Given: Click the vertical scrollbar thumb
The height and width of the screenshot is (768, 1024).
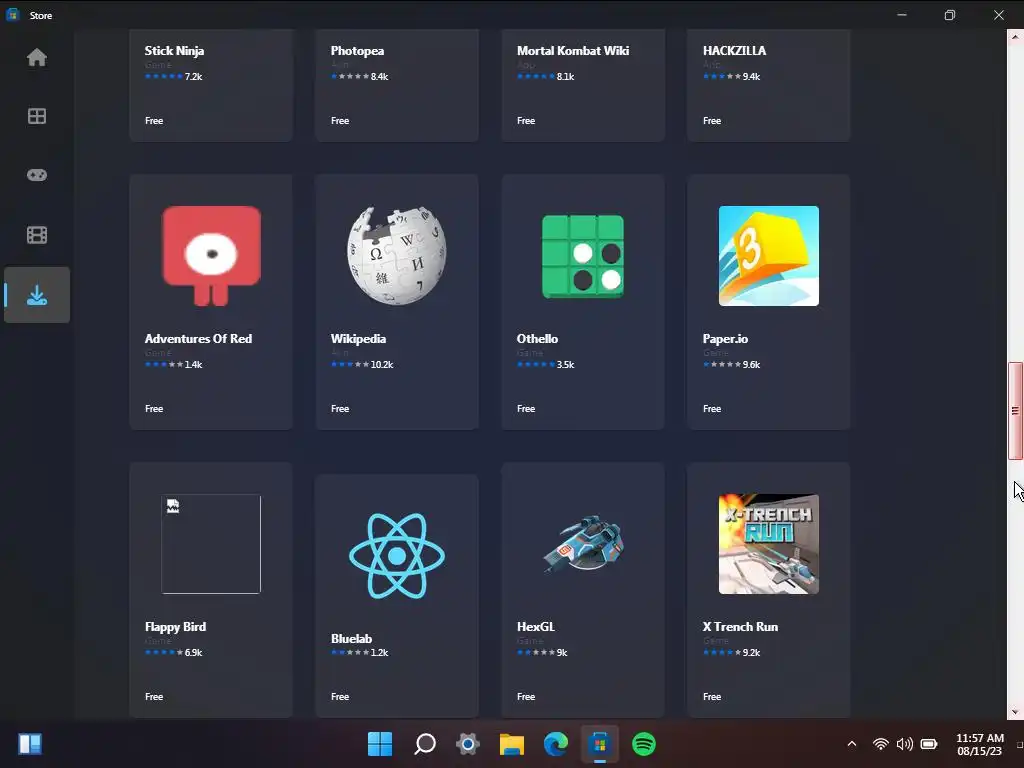Looking at the screenshot, I should (1015, 411).
